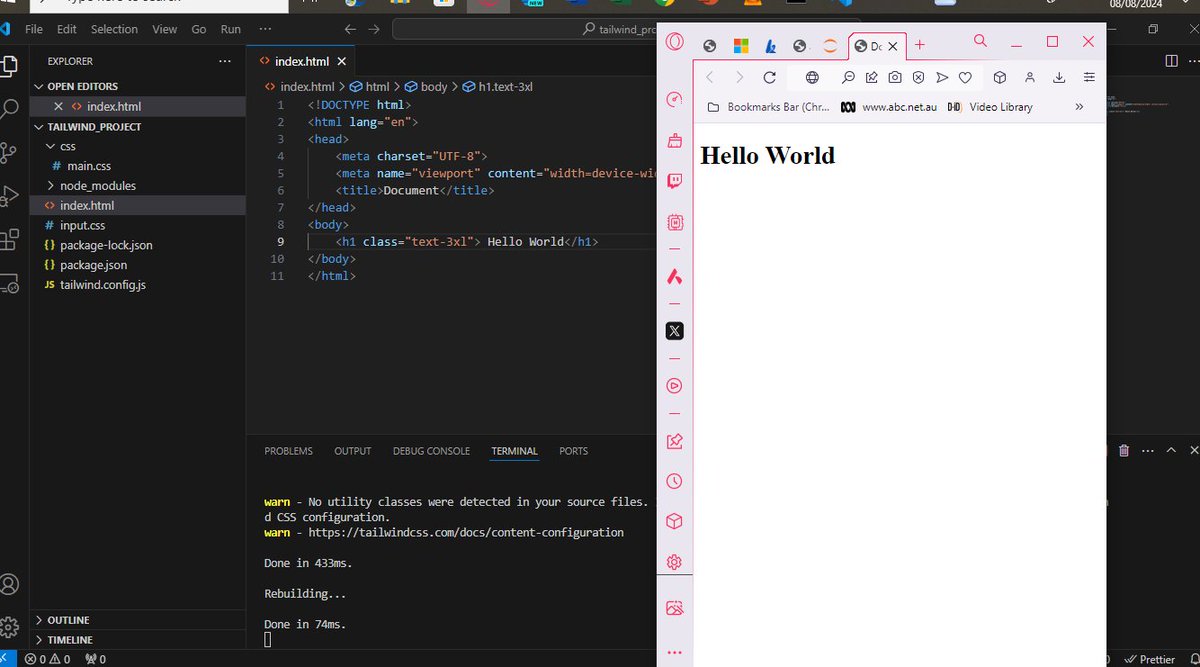Click the editor minimap

pyautogui.click(x=1150, y=105)
